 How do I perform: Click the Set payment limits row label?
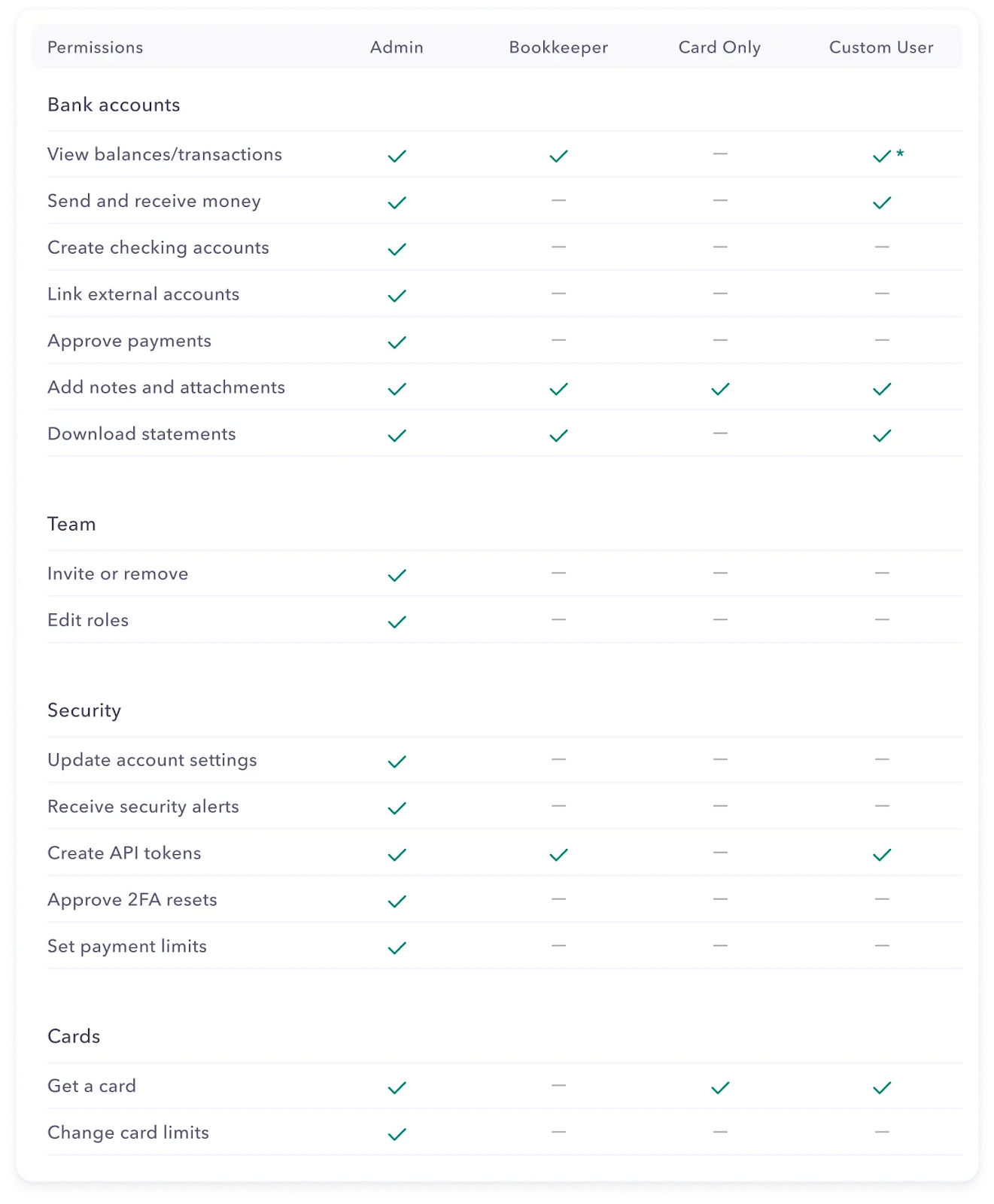127,946
